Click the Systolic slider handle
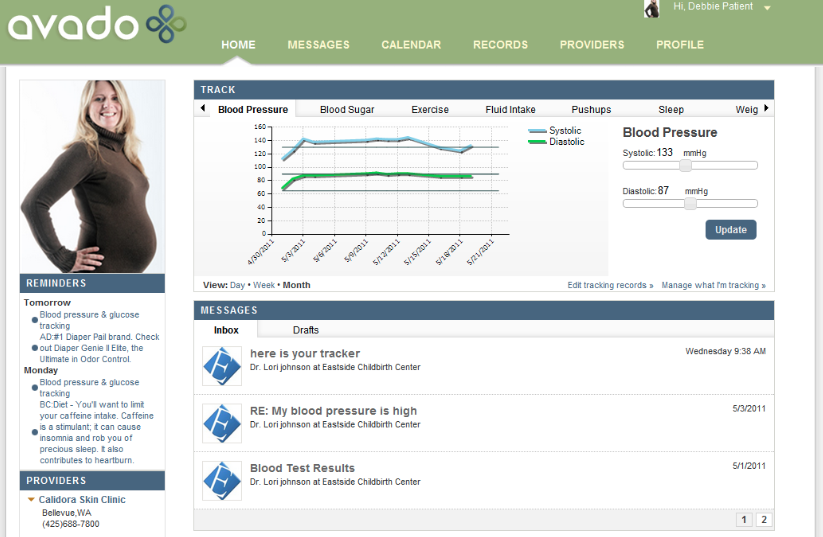The image size is (823, 537). point(686,165)
